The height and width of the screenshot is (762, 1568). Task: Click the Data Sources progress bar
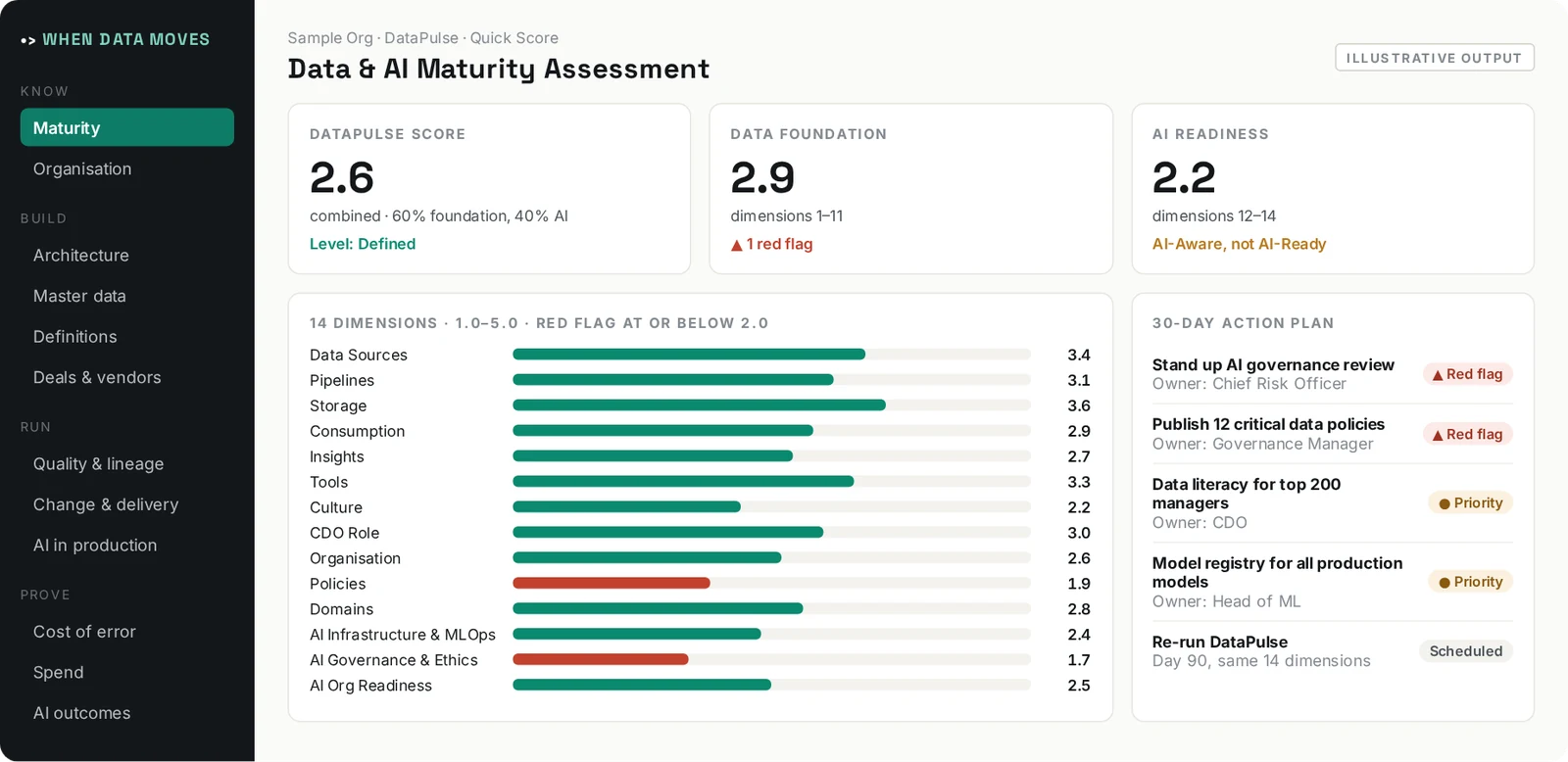pyautogui.click(x=771, y=355)
